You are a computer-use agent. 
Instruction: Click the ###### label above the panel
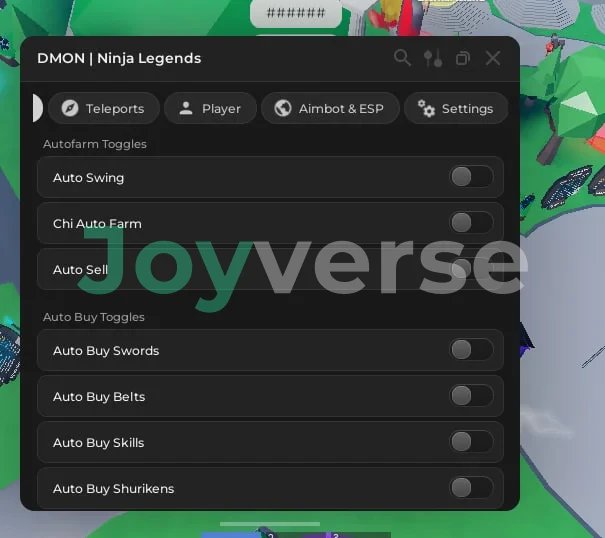click(295, 13)
